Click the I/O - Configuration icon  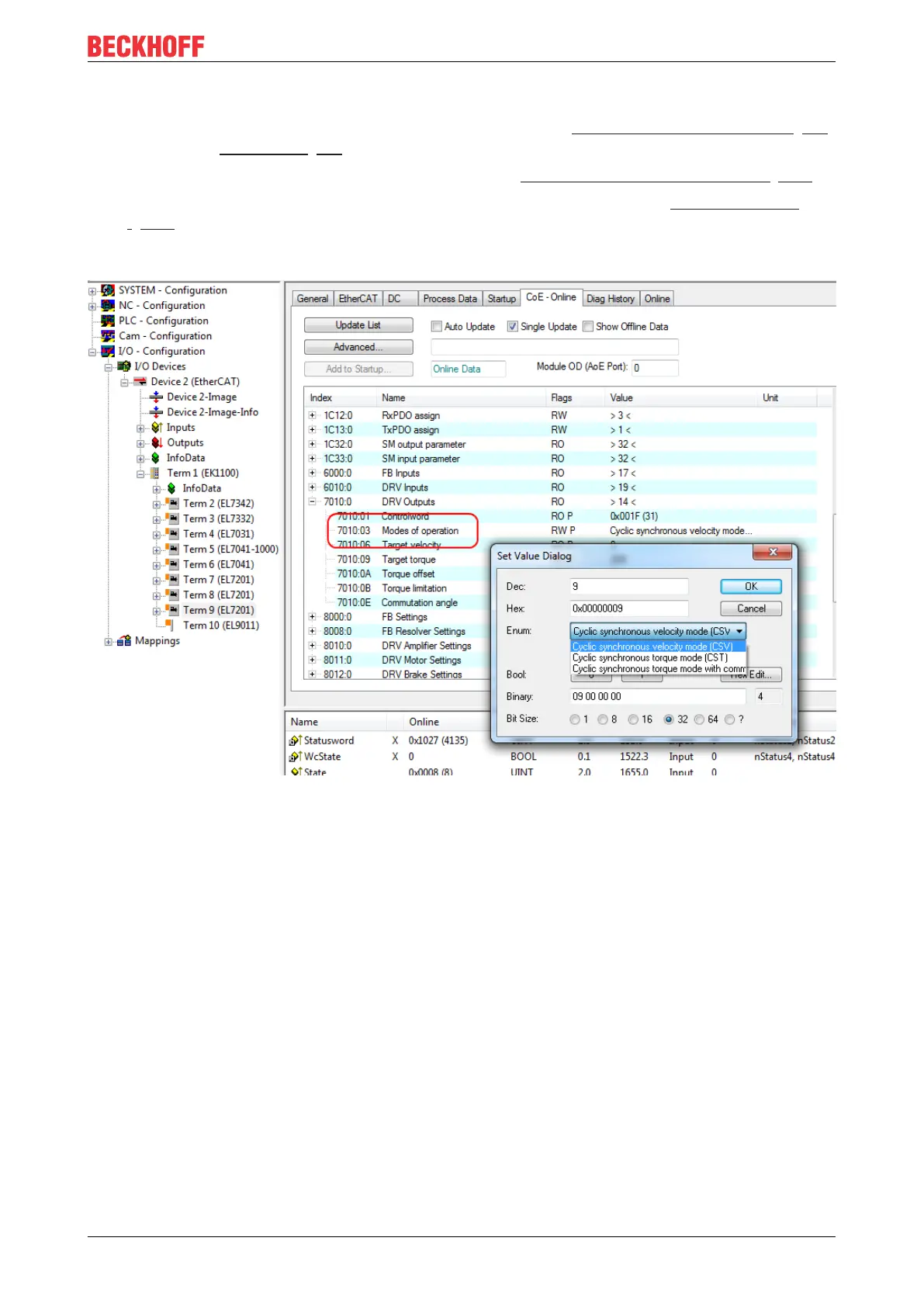(x=108, y=352)
